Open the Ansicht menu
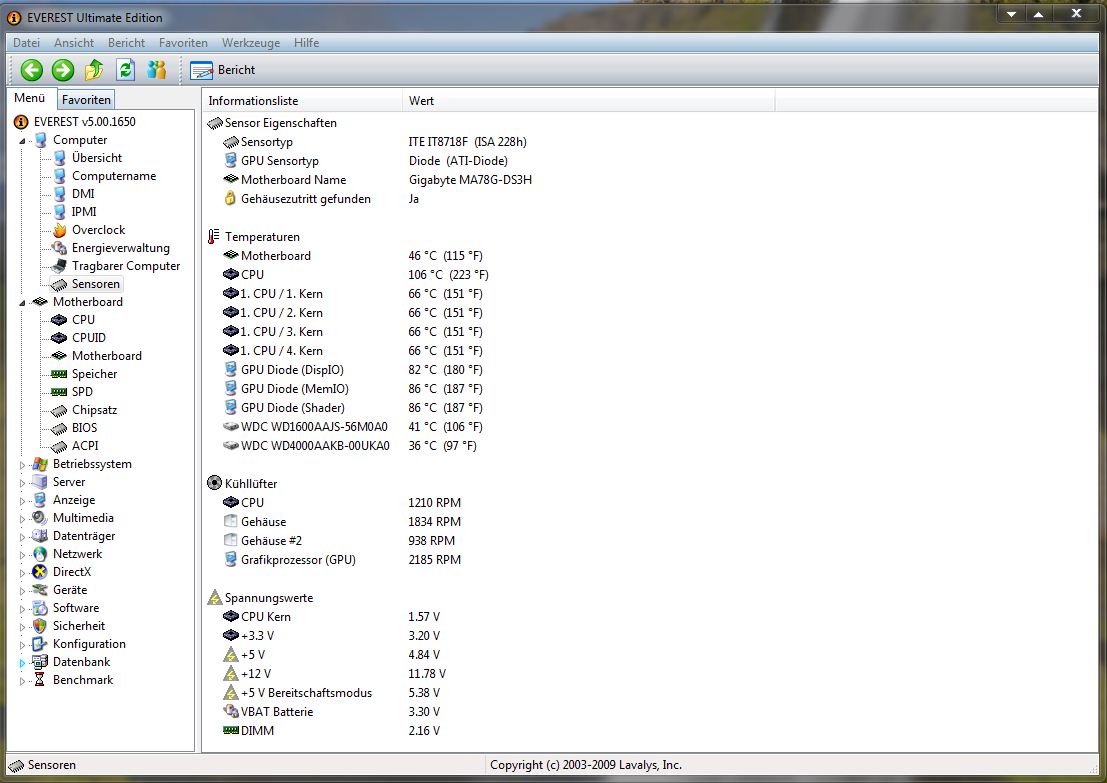Viewport: 1107px width, 783px height. [x=74, y=43]
